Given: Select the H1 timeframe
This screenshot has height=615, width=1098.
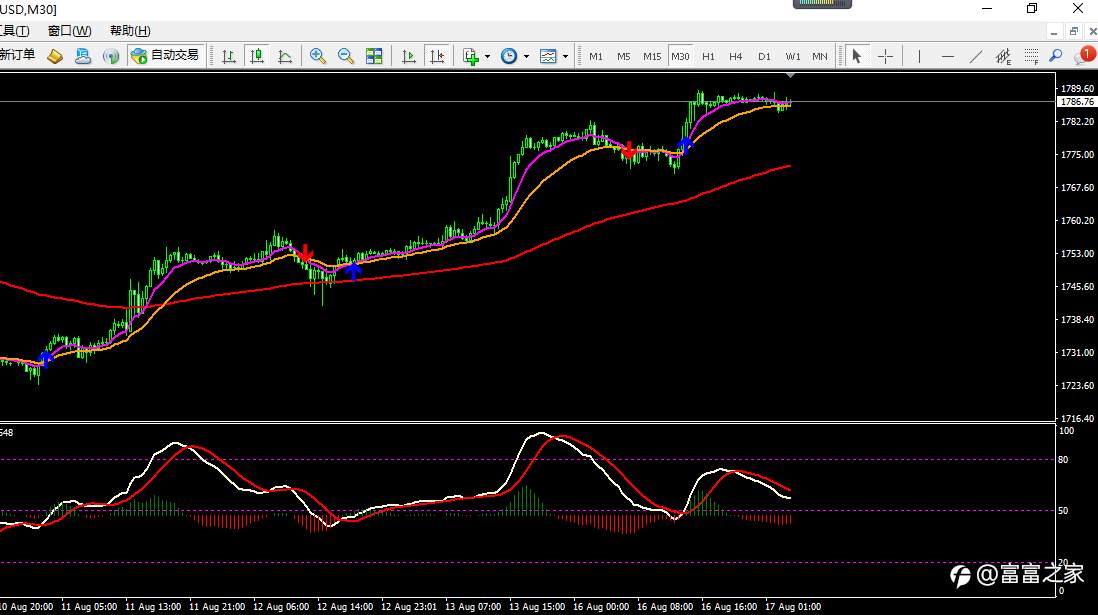Looking at the screenshot, I should coord(709,56).
